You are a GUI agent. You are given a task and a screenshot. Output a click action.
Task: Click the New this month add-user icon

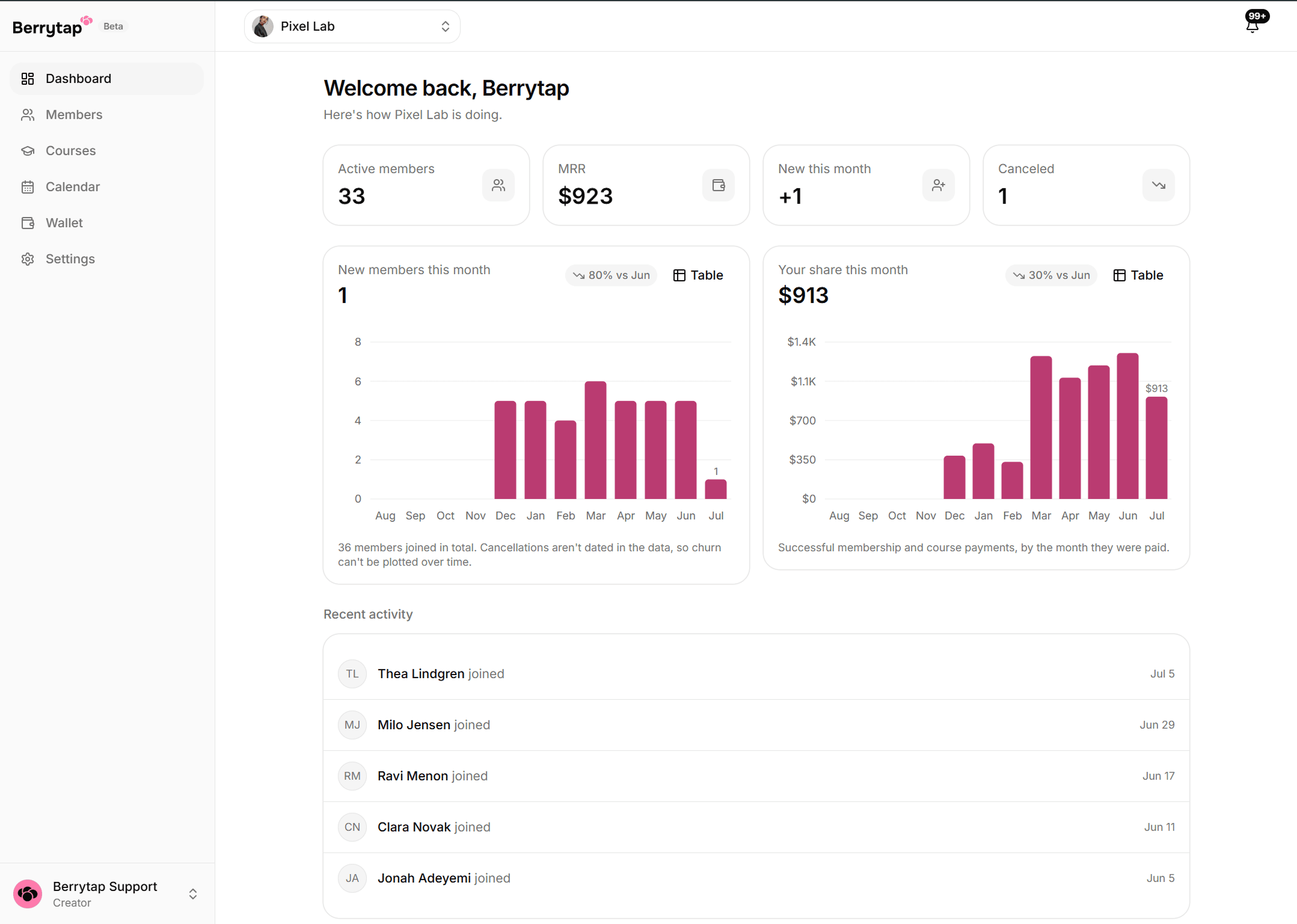(939, 185)
